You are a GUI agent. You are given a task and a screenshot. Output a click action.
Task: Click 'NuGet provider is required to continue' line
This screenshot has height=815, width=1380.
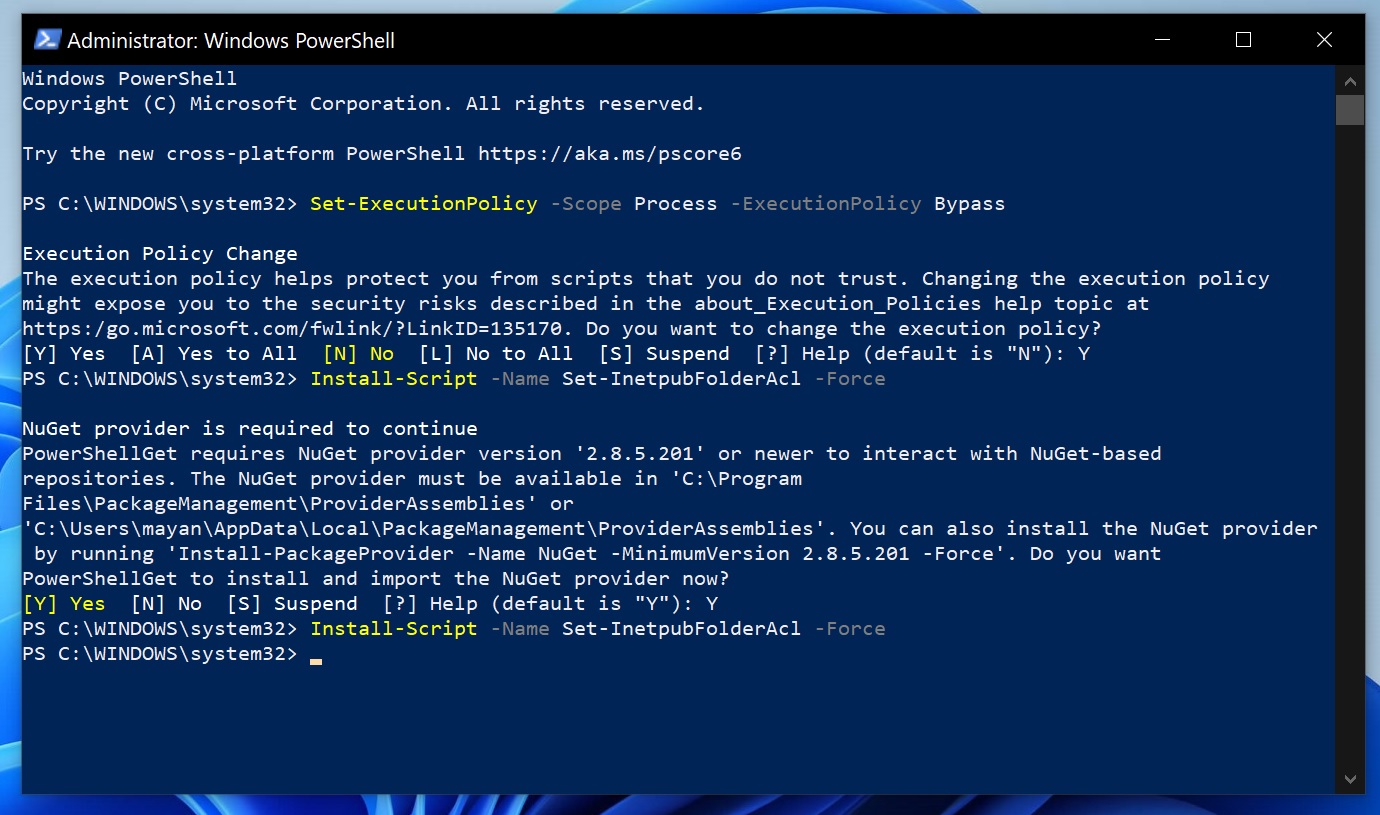pyautogui.click(x=250, y=429)
